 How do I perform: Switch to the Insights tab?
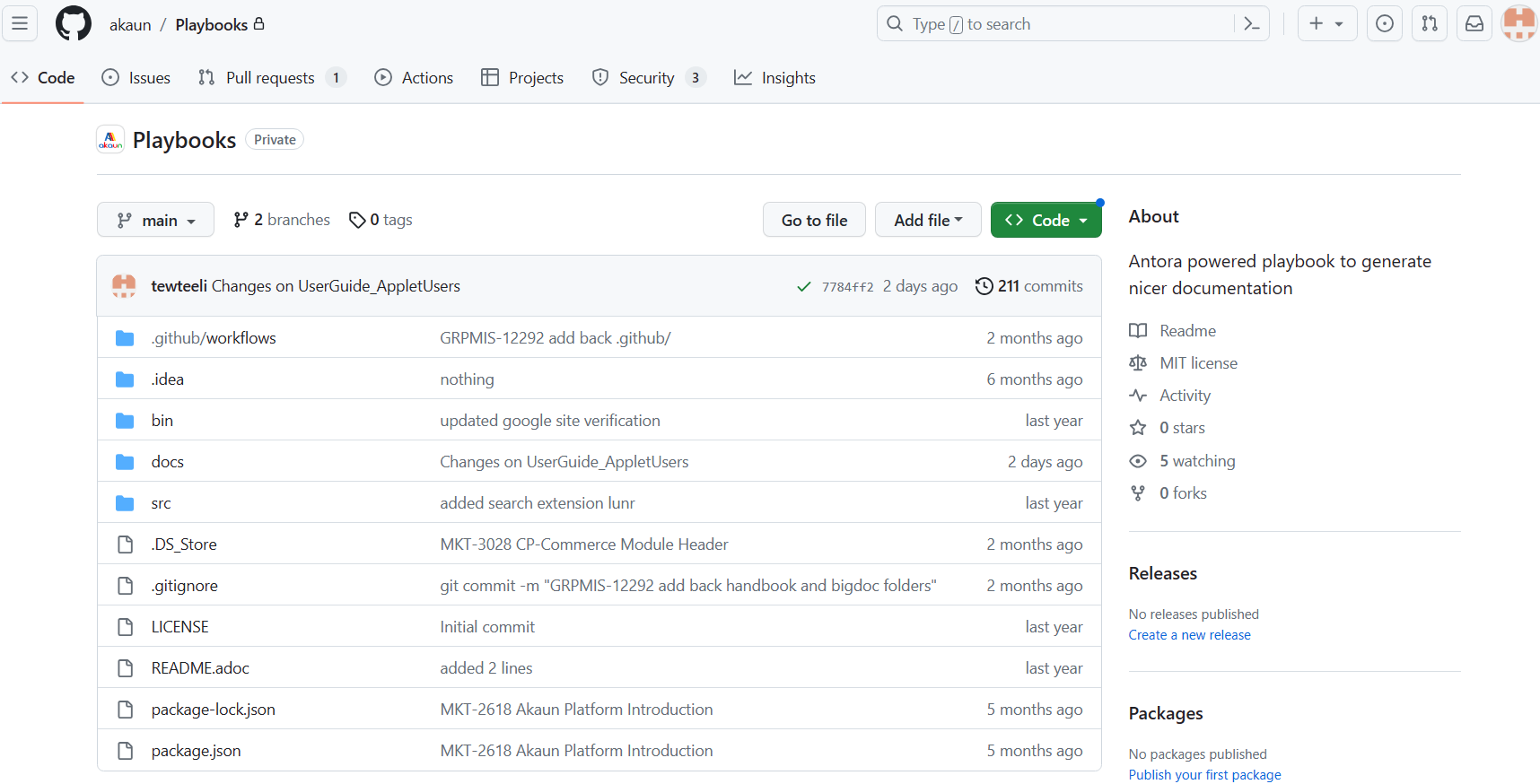(x=774, y=78)
